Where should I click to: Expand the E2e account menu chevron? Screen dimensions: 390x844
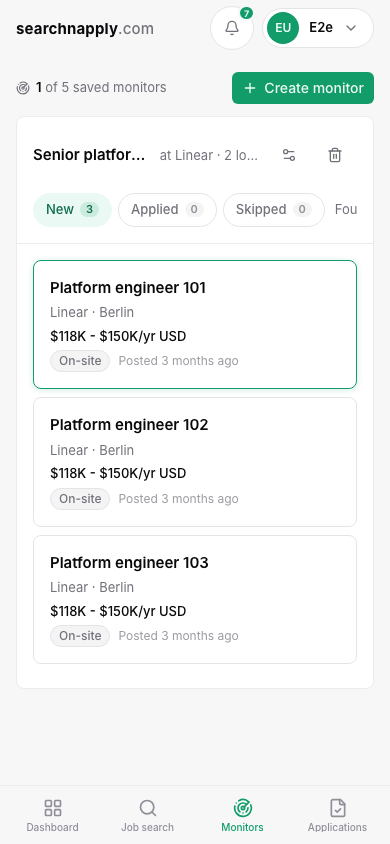point(351,28)
